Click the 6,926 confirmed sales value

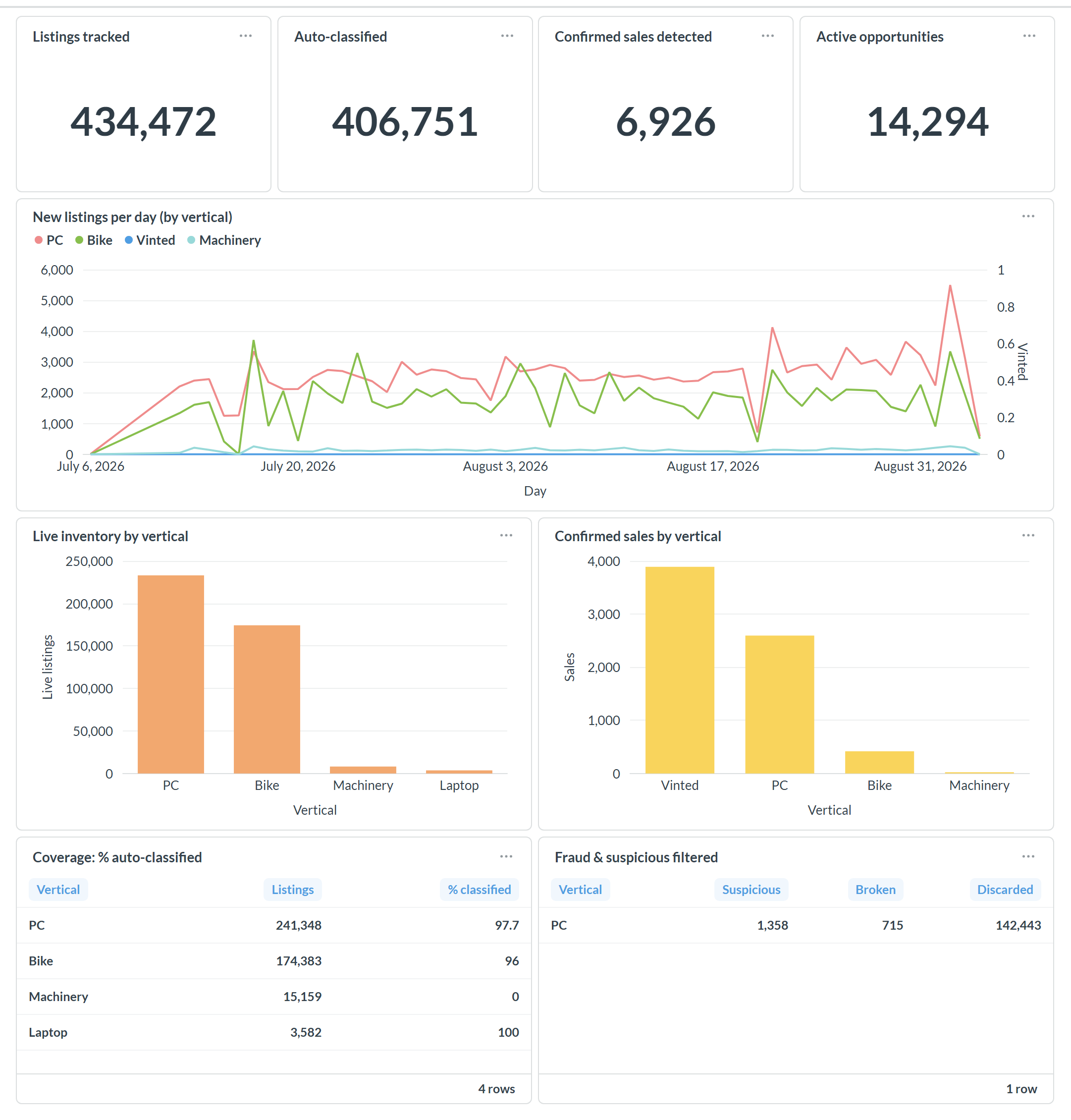click(666, 121)
